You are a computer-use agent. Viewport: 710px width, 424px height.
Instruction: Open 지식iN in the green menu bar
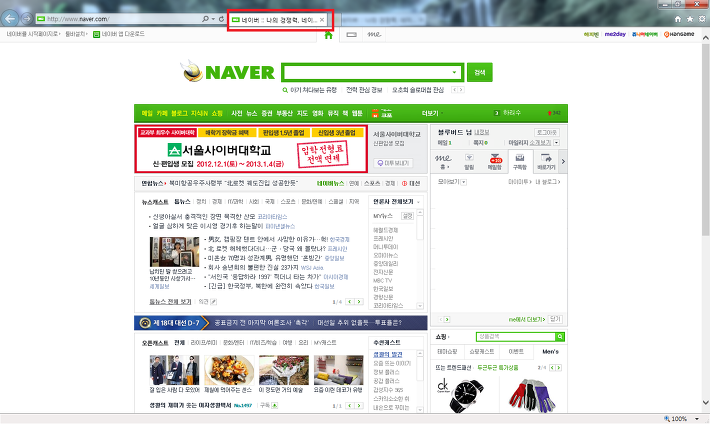pyautogui.click(x=199, y=113)
